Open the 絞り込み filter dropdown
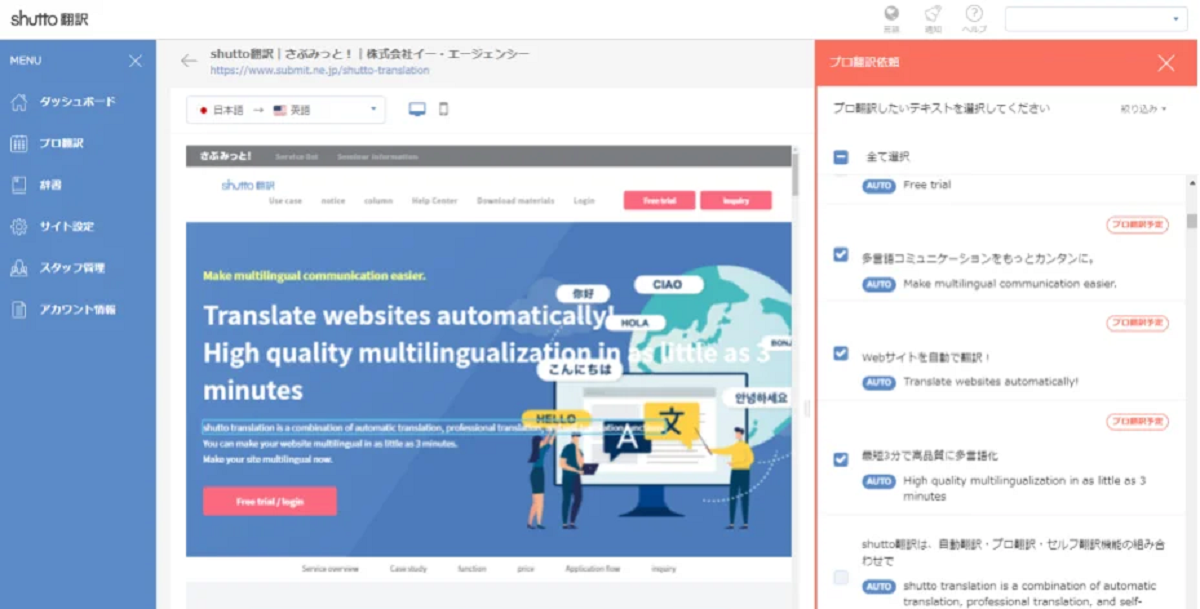The width and height of the screenshot is (1200, 609). [x=1144, y=109]
